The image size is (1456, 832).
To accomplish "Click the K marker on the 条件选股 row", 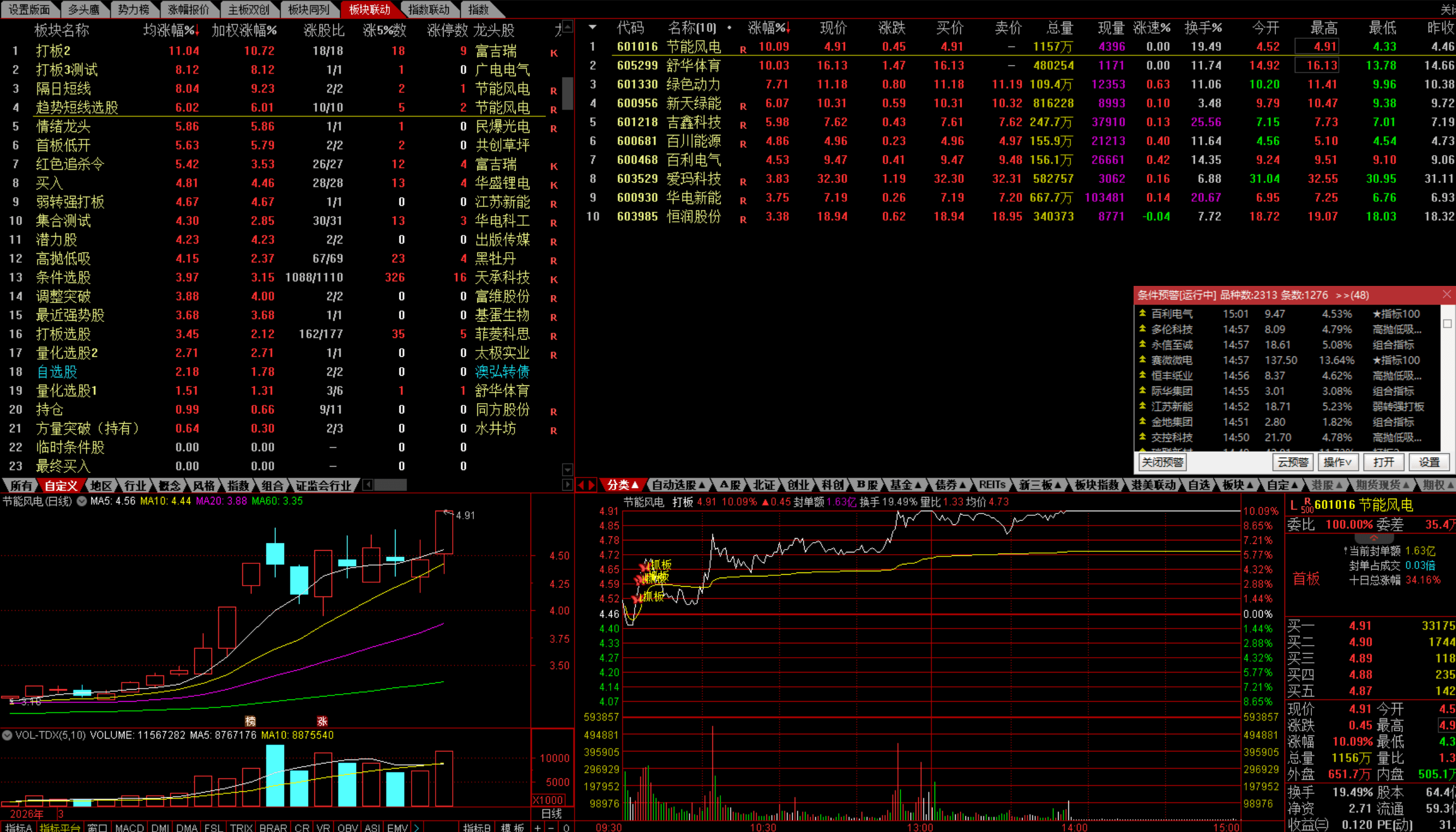I will coord(554,280).
